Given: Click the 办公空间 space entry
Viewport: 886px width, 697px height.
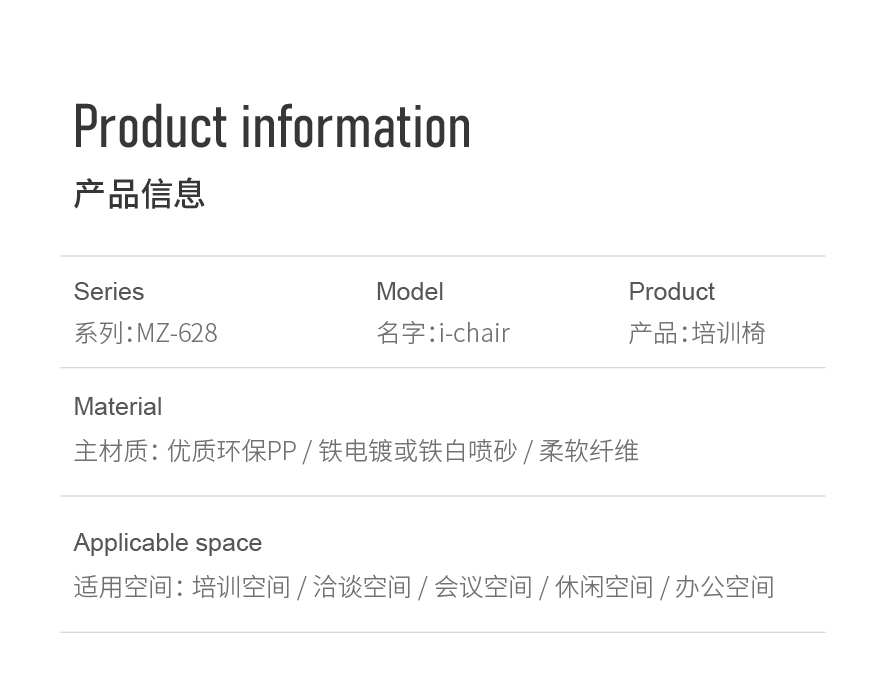Looking at the screenshot, I should tap(725, 587).
